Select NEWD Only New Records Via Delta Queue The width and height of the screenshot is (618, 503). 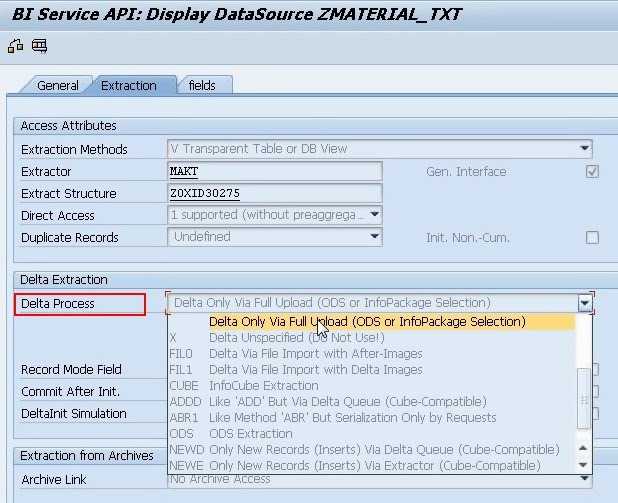coord(372,450)
